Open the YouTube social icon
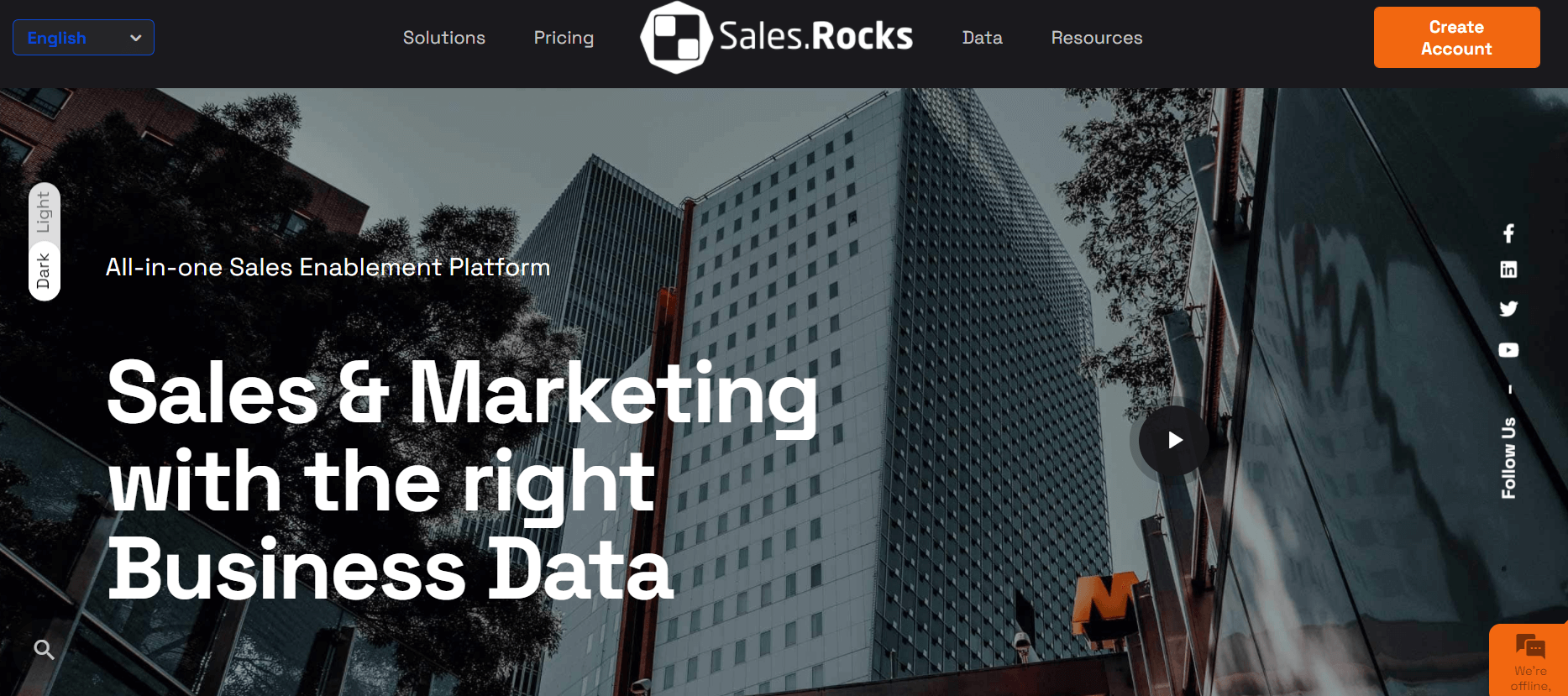The height and width of the screenshot is (696, 1568). tap(1508, 350)
